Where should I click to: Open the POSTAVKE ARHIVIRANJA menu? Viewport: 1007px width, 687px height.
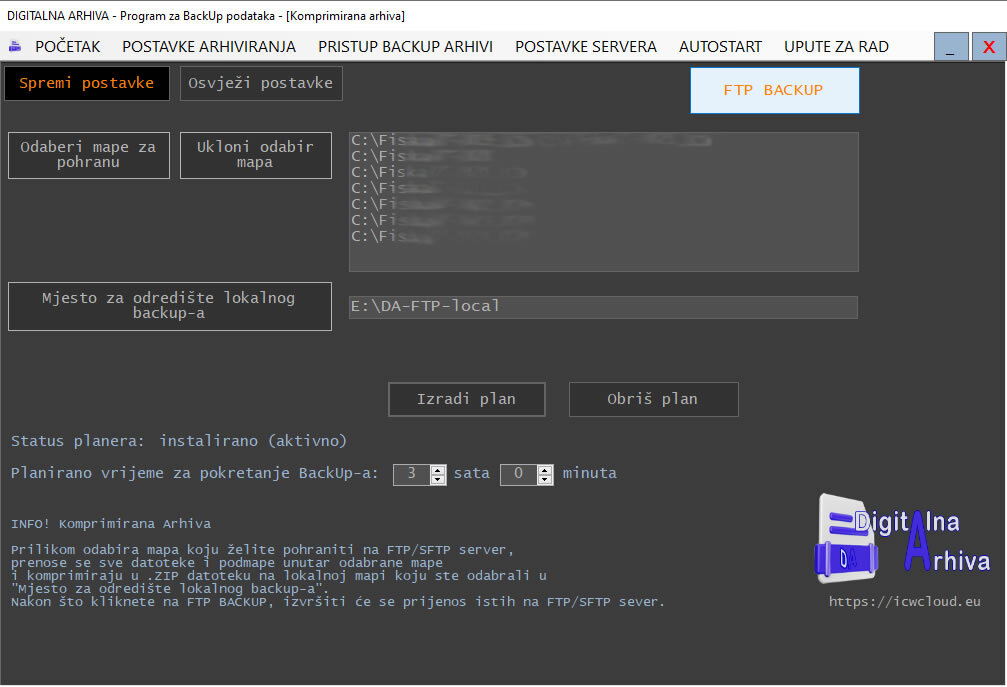(x=209, y=46)
